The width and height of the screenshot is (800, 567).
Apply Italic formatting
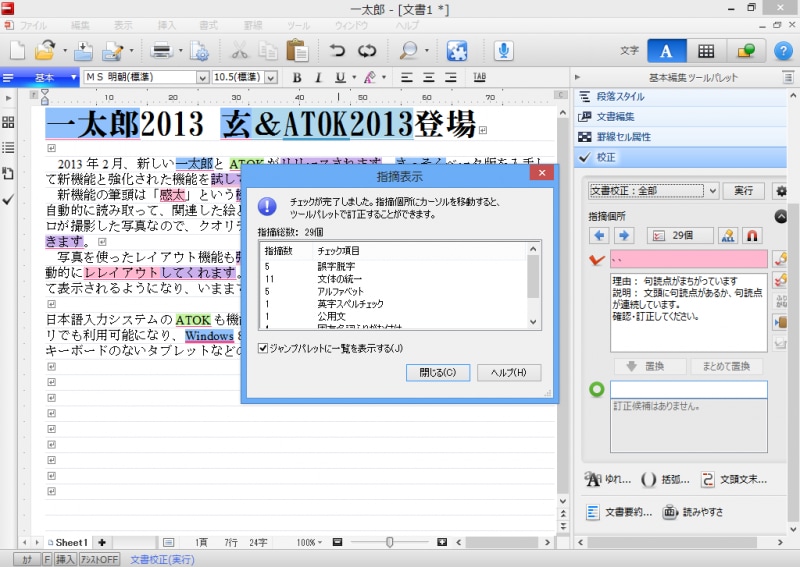(318, 78)
